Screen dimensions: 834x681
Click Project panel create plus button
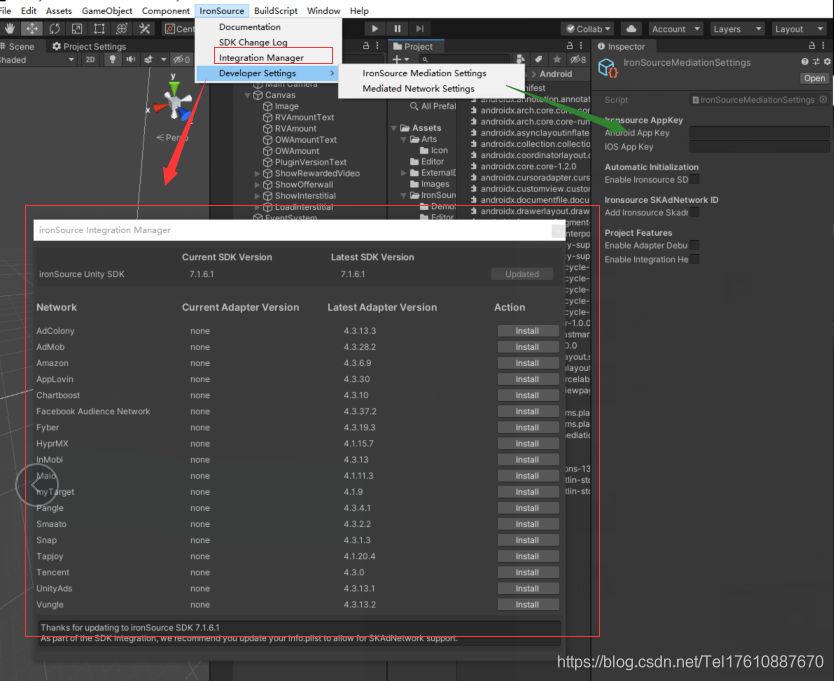click(400, 60)
